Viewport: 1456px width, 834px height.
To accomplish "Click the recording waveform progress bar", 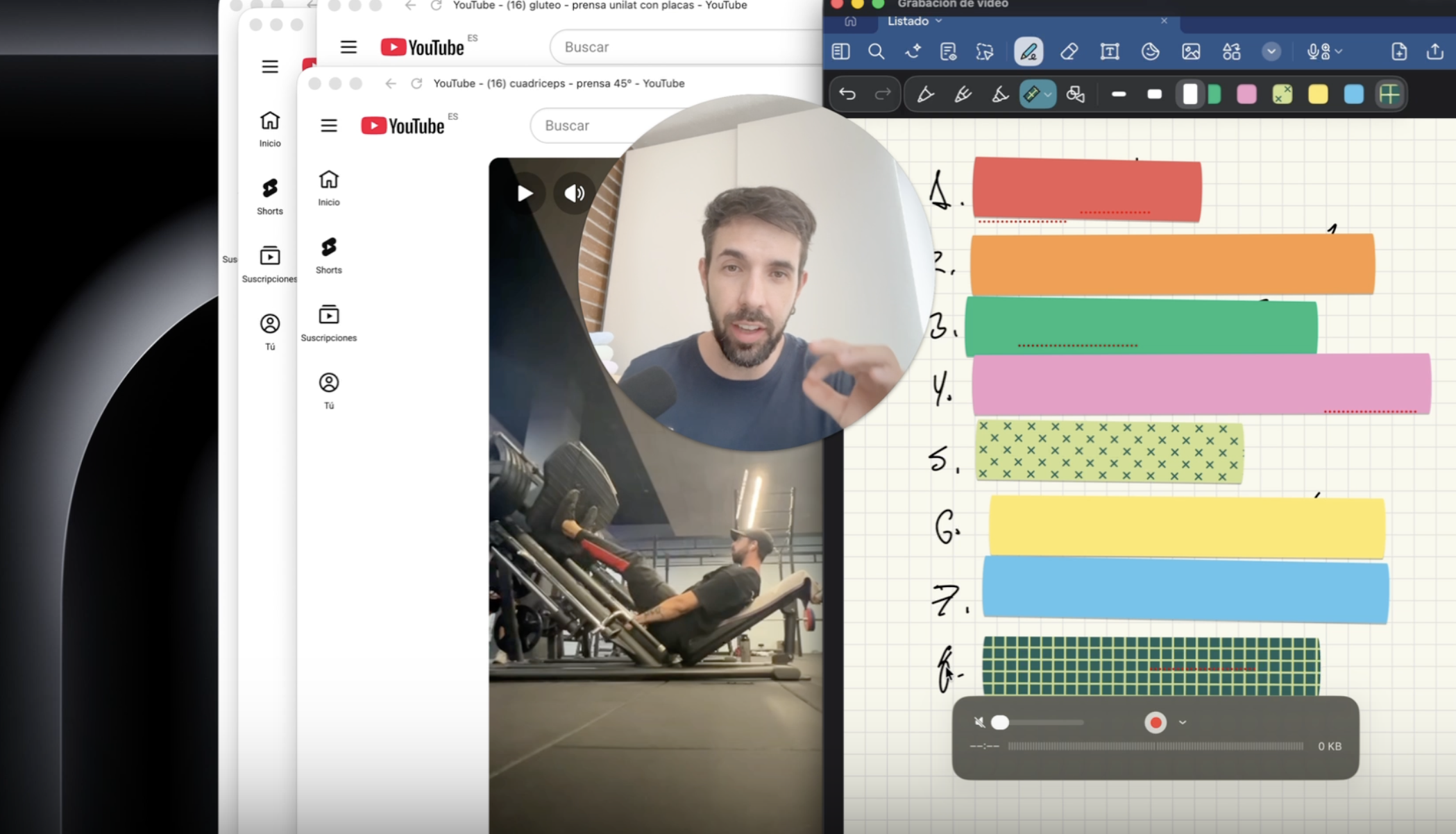I will (x=1156, y=747).
